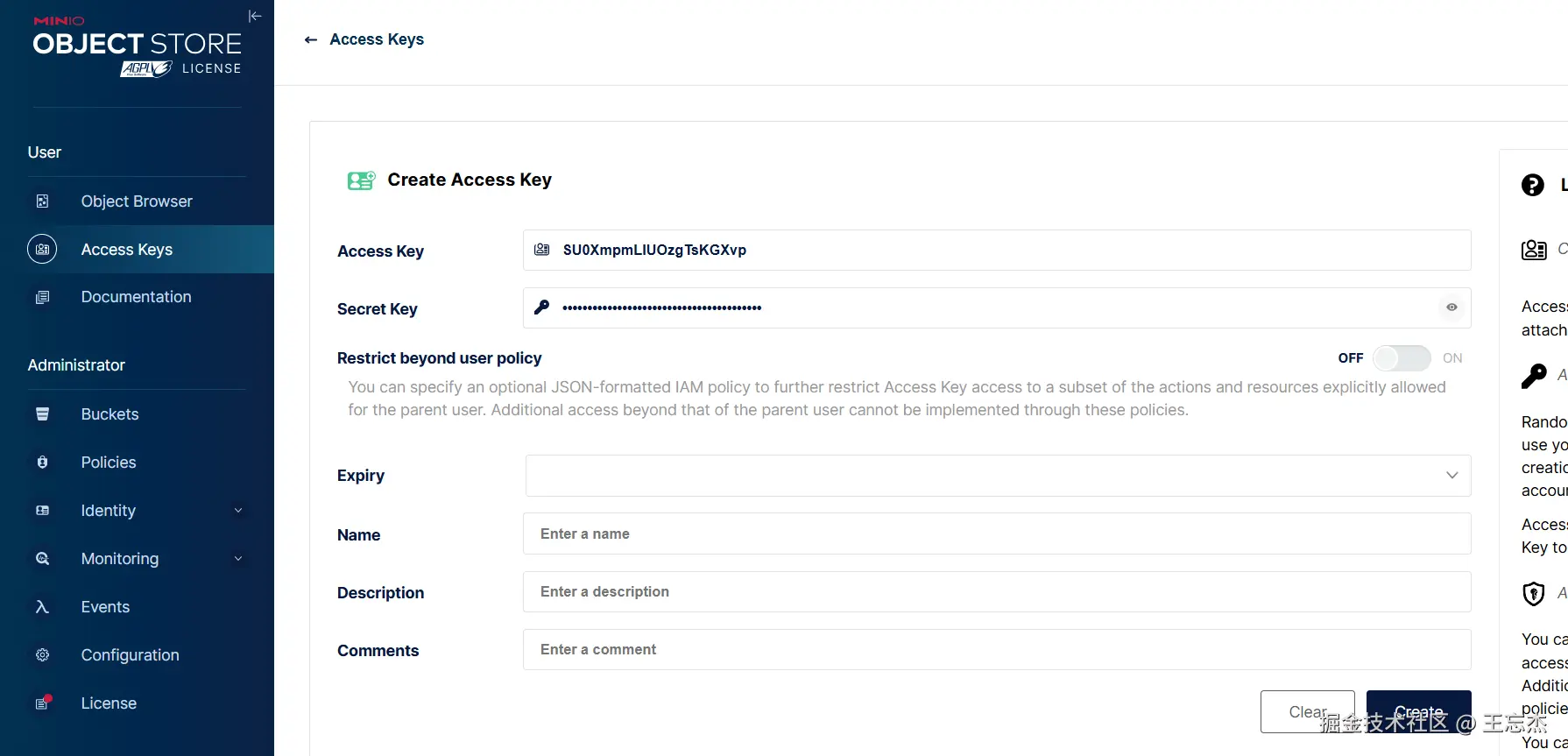Open Documentation from the sidebar
This screenshot has width=1568, height=756.
(136, 297)
